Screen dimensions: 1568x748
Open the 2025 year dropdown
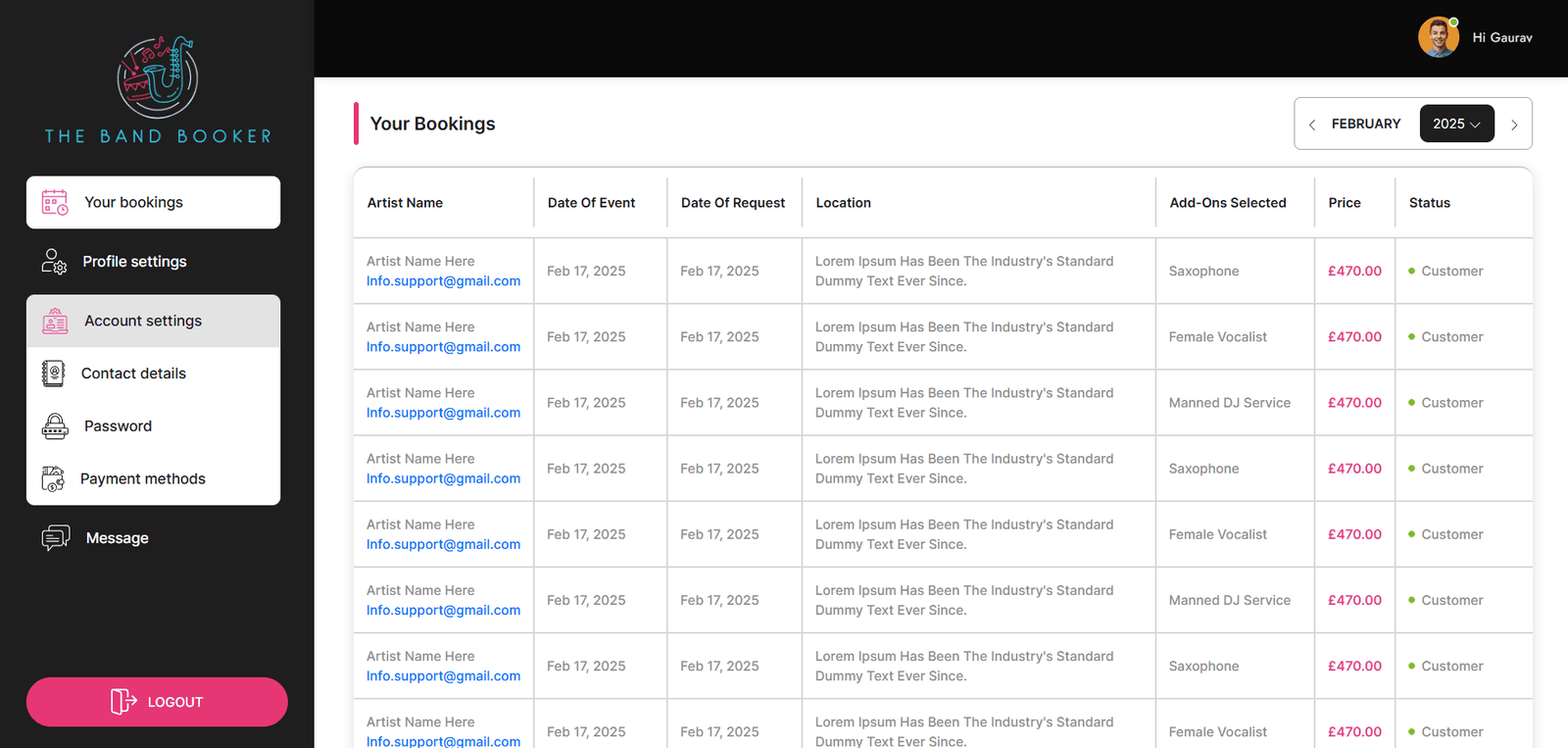(1456, 124)
